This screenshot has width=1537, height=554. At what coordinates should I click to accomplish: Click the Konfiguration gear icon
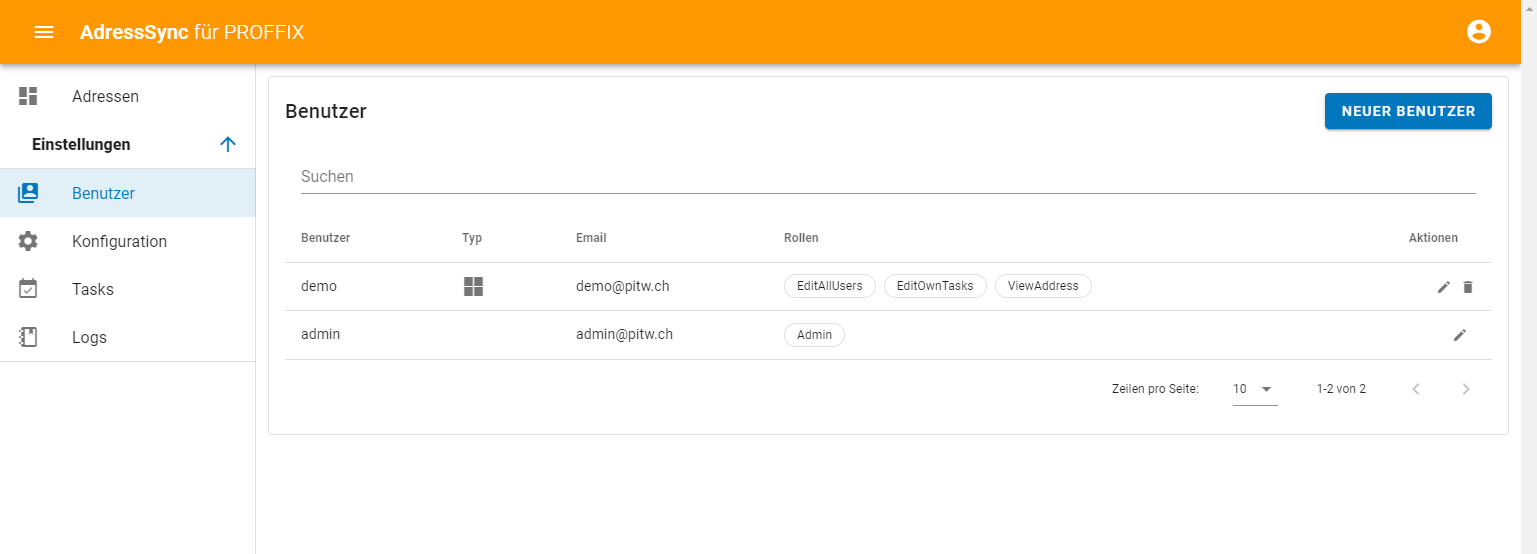[x=28, y=241]
